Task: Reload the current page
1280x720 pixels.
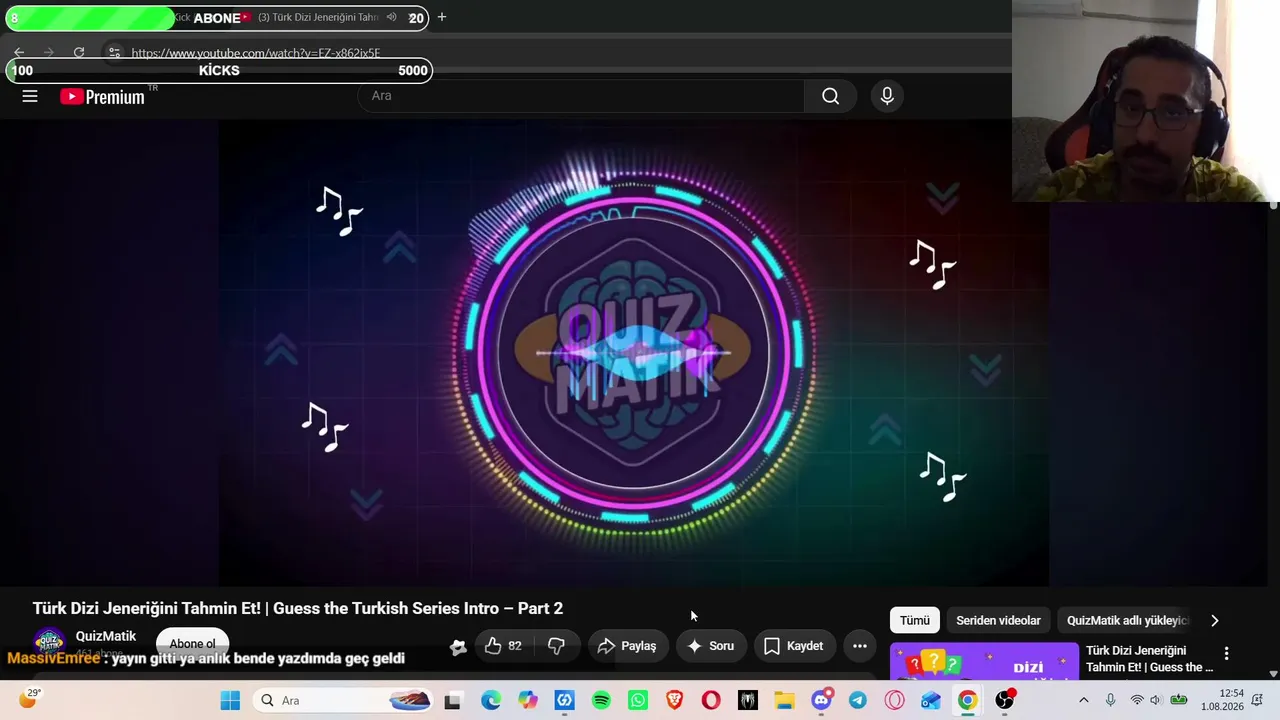Action: coord(79,52)
